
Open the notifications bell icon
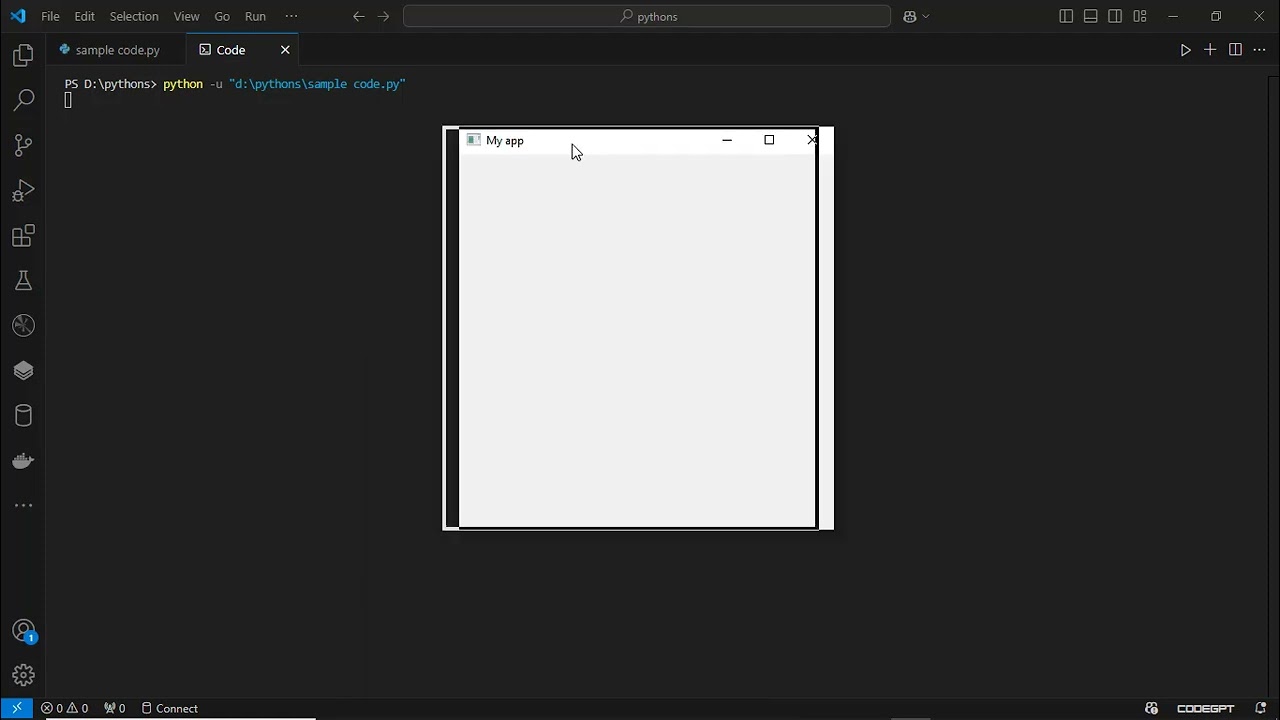pos(1260,708)
